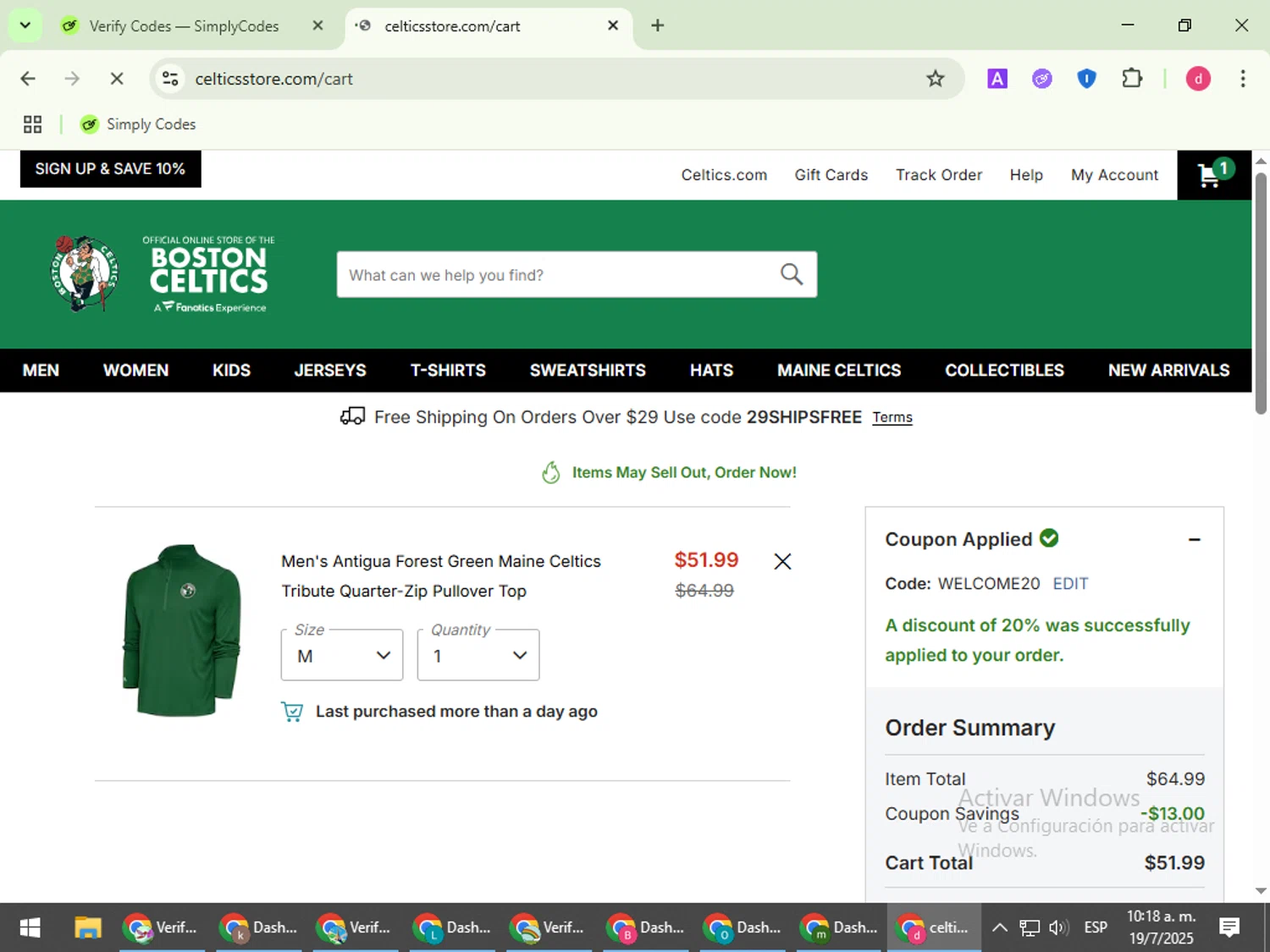Open the WOMEN menu
Screen dimensions: 1270x952
tap(135, 370)
